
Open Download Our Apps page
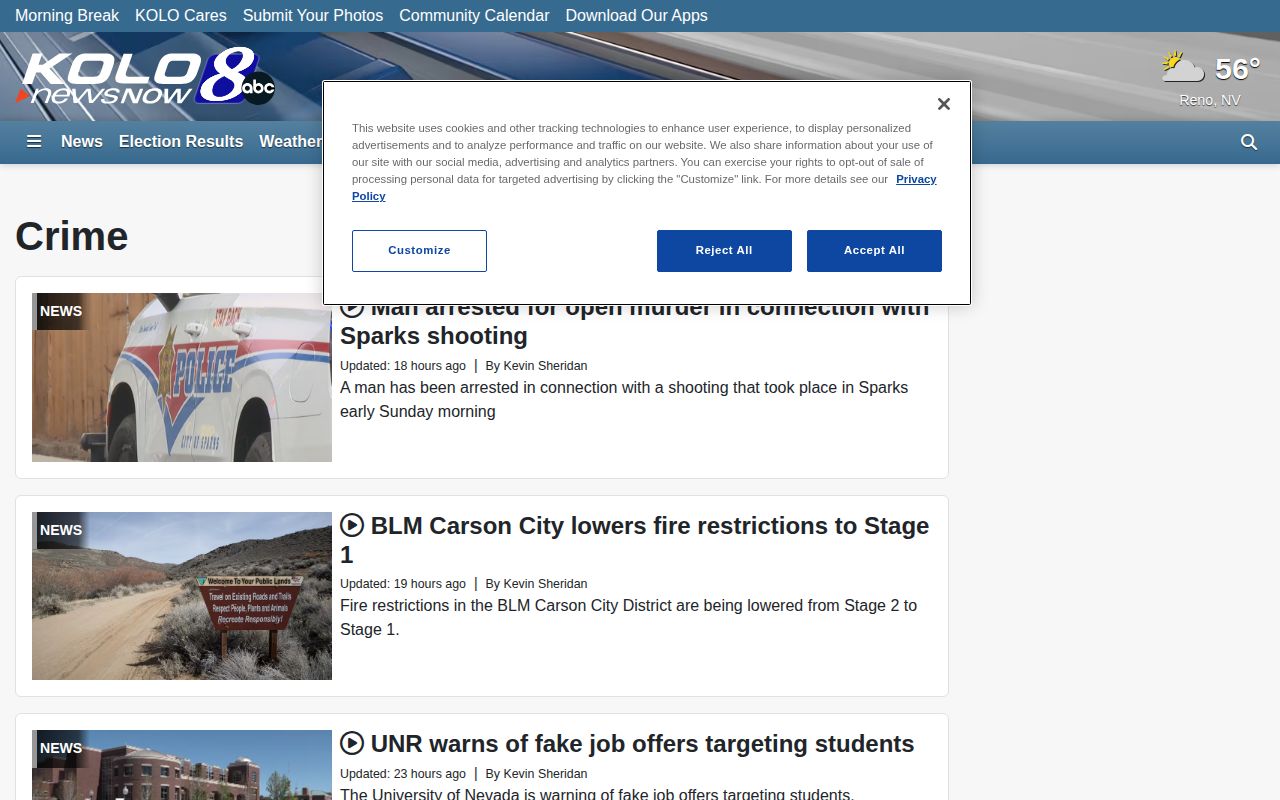tap(636, 16)
